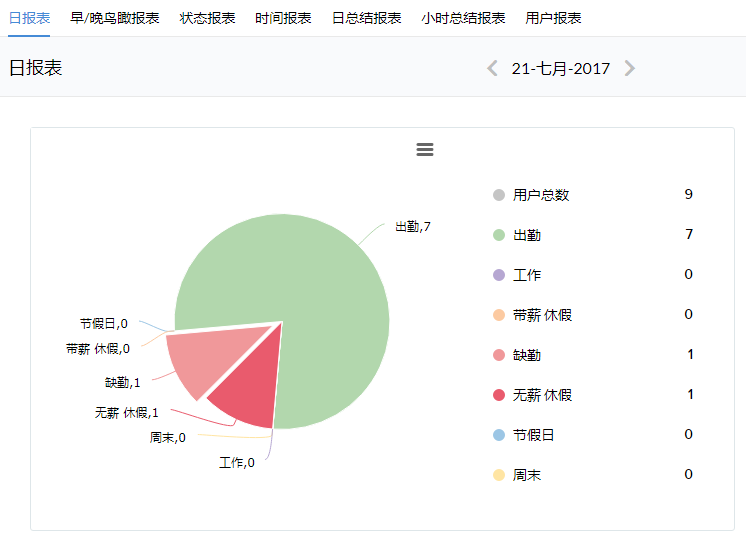Toggle the 无薪 休假 legend marker

(x=499, y=395)
